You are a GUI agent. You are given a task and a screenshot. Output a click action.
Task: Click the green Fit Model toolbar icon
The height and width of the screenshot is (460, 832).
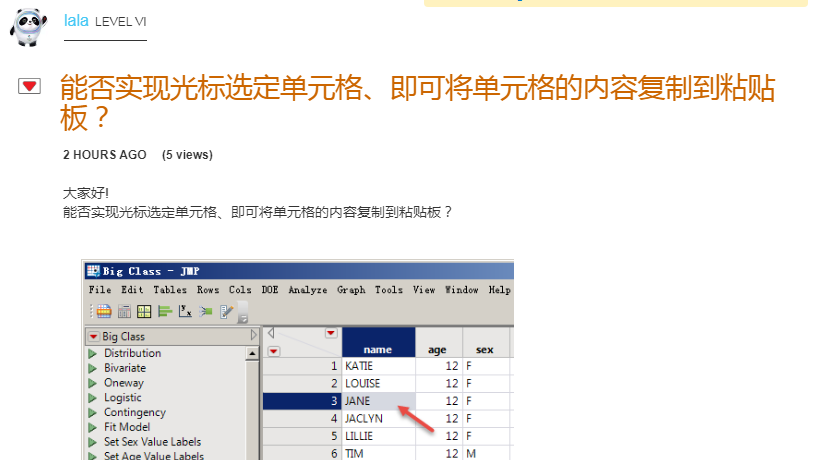[205, 311]
